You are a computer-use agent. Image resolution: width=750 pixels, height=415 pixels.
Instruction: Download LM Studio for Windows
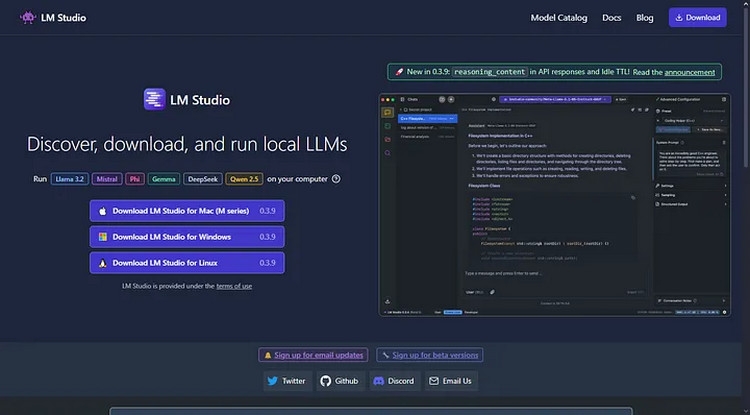tap(187, 237)
